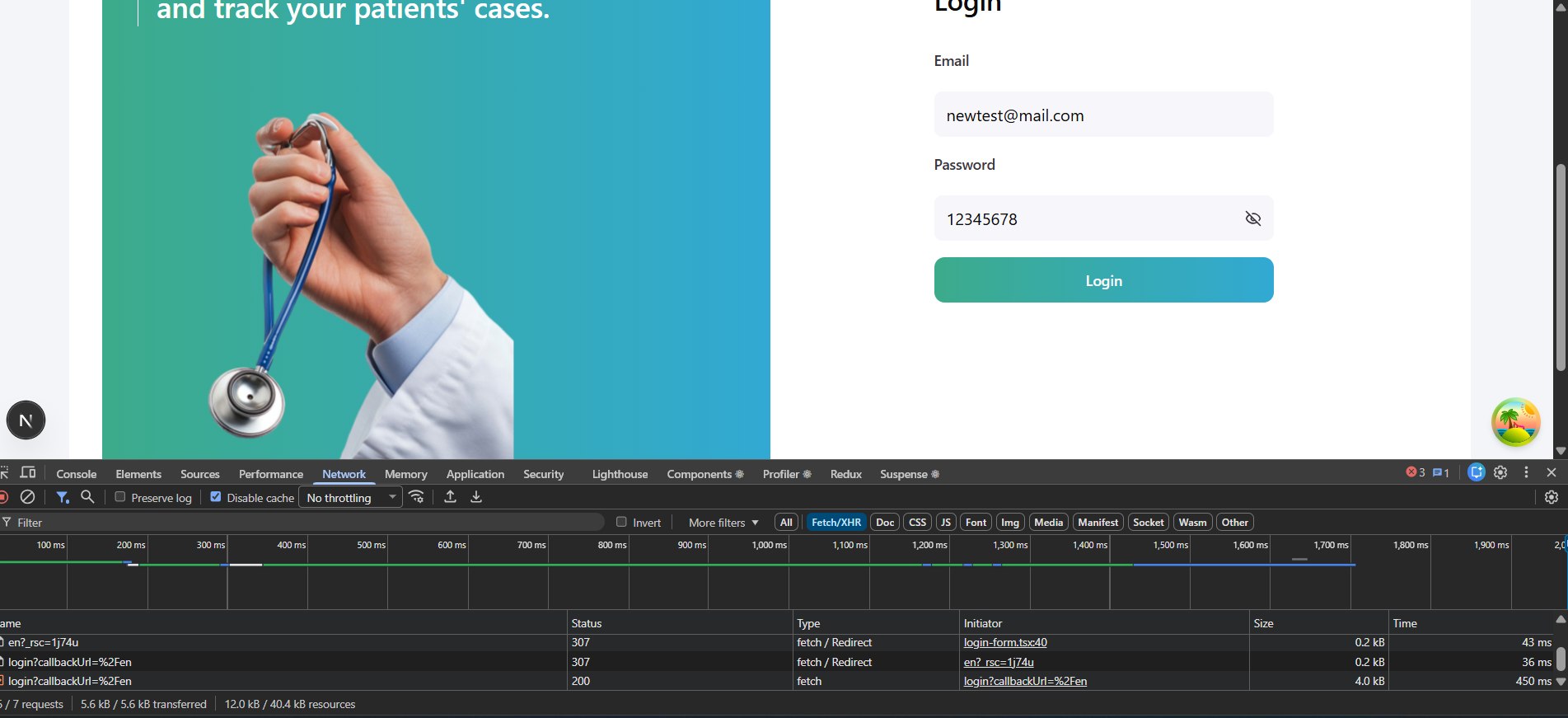The height and width of the screenshot is (718, 1568).
Task: Stop recording network log red button
Action: click(x=3, y=497)
